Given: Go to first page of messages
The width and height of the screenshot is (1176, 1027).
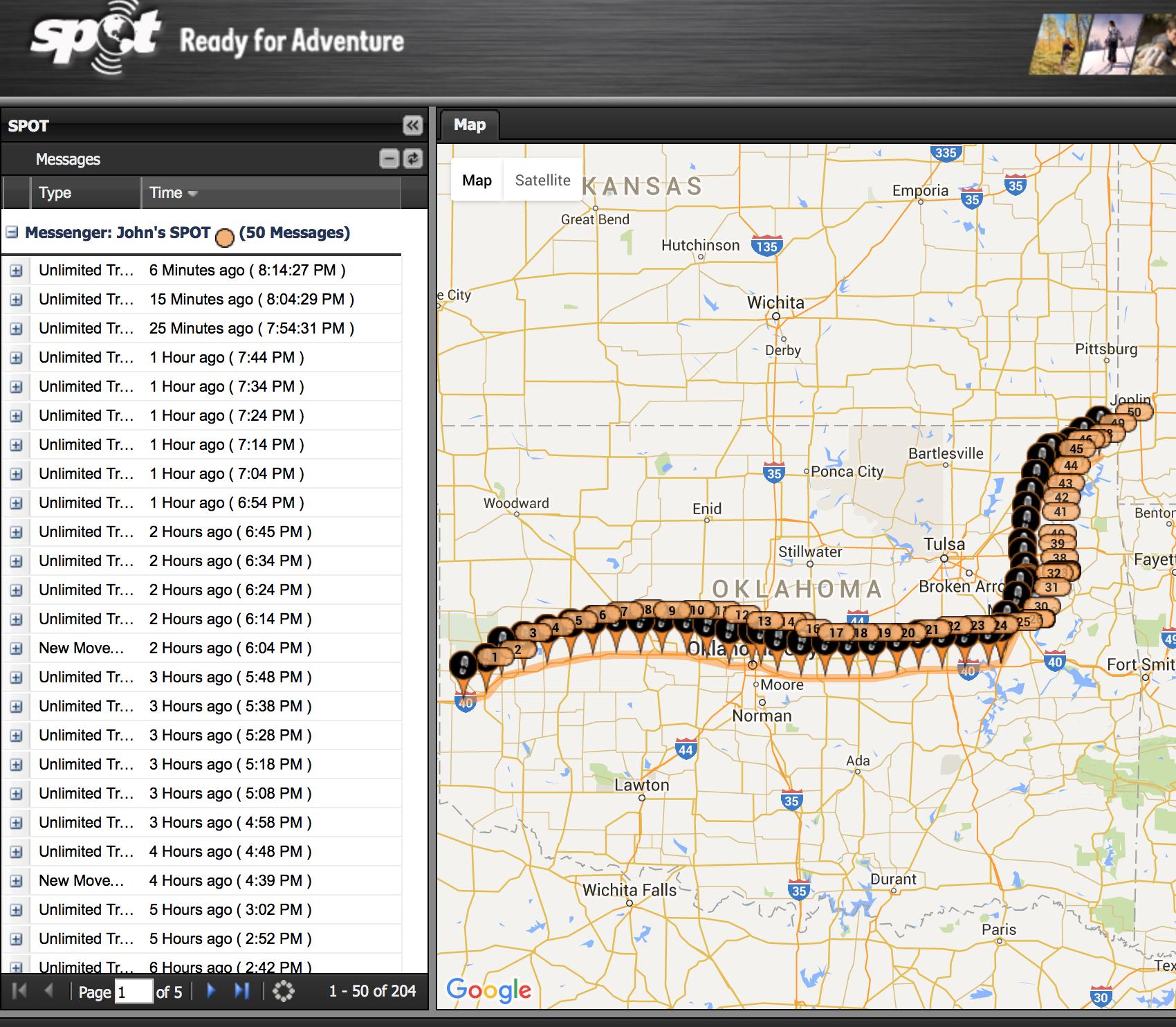Looking at the screenshot, I should coord(19,991).
